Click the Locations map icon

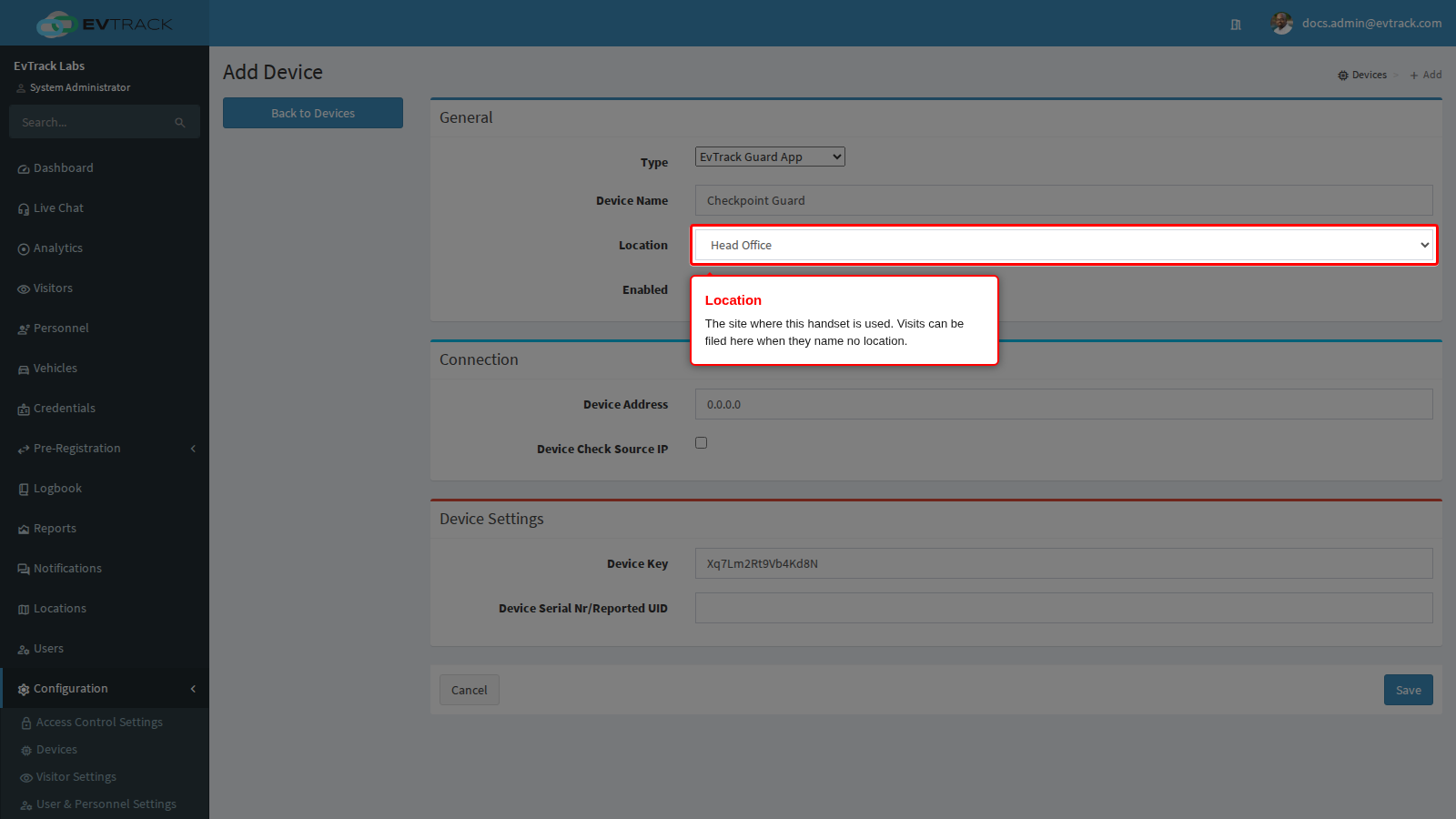point(24,610)
